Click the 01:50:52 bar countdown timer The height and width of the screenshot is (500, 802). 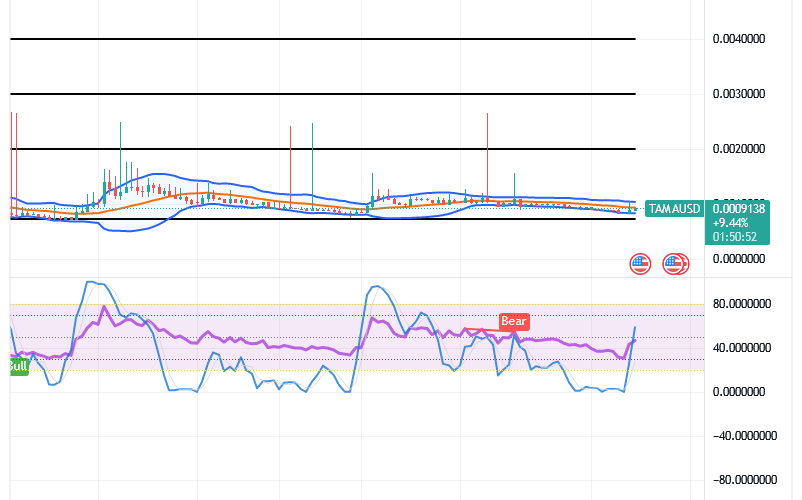click(x=734, y=237)
